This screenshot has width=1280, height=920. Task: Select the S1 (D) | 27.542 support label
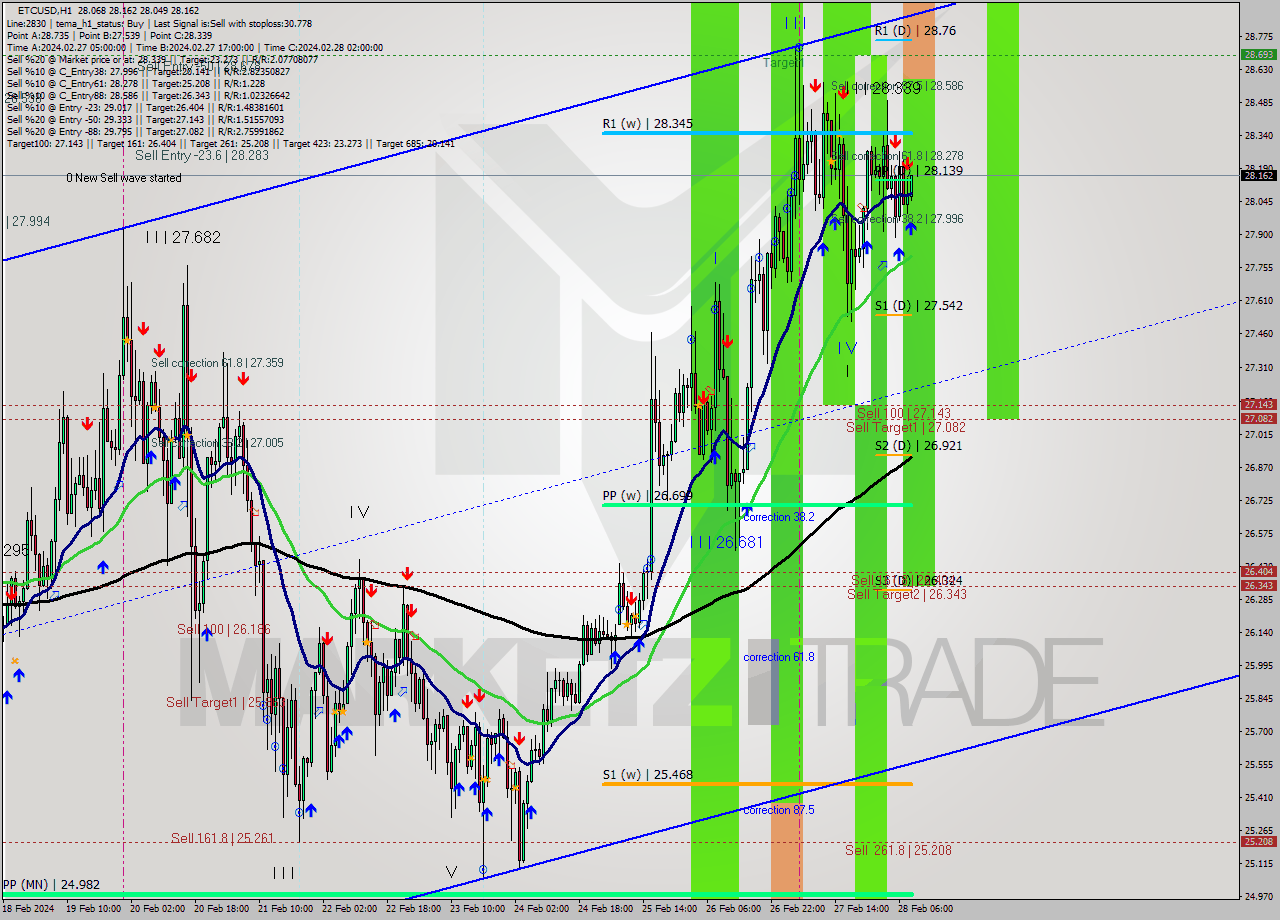click(x=919, y=306)
